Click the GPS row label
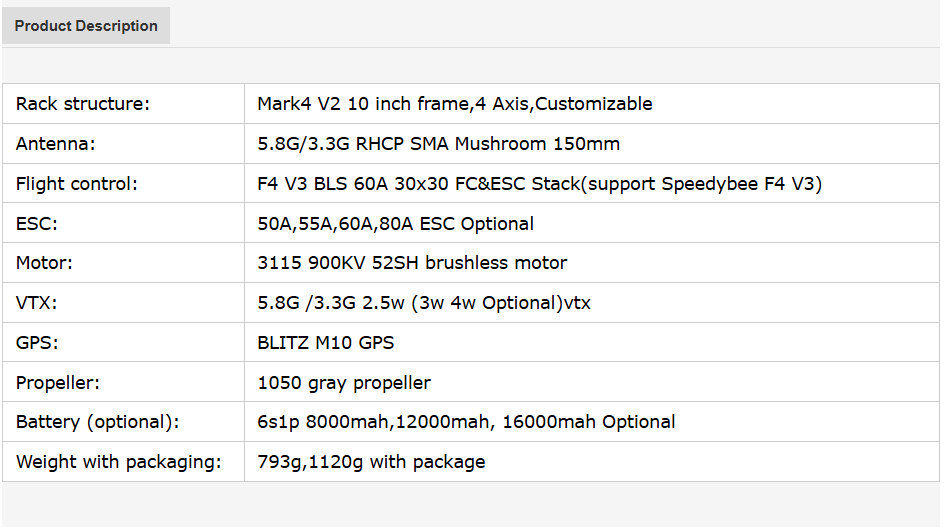Image resolution: width=944 pixels, height=530 pixels. point(37,343)
